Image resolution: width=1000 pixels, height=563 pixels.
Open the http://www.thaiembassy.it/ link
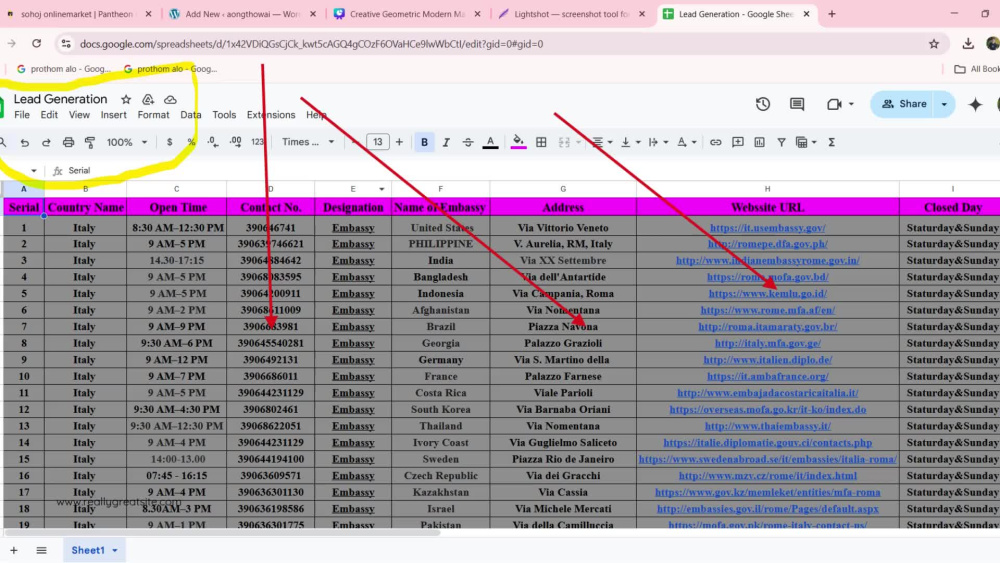click(x=767, y=426)
